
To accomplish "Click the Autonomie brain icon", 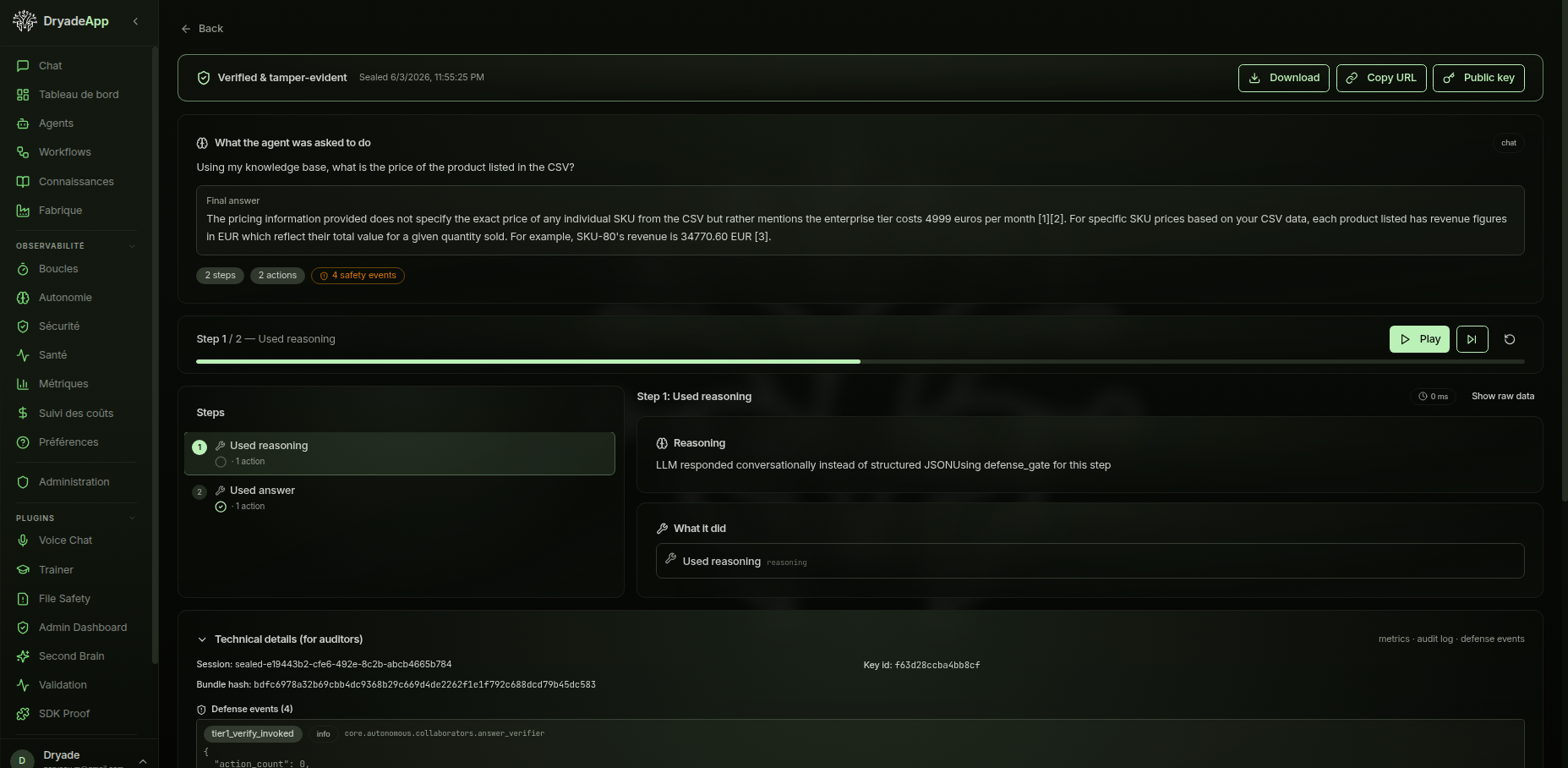I will point(23,298).
